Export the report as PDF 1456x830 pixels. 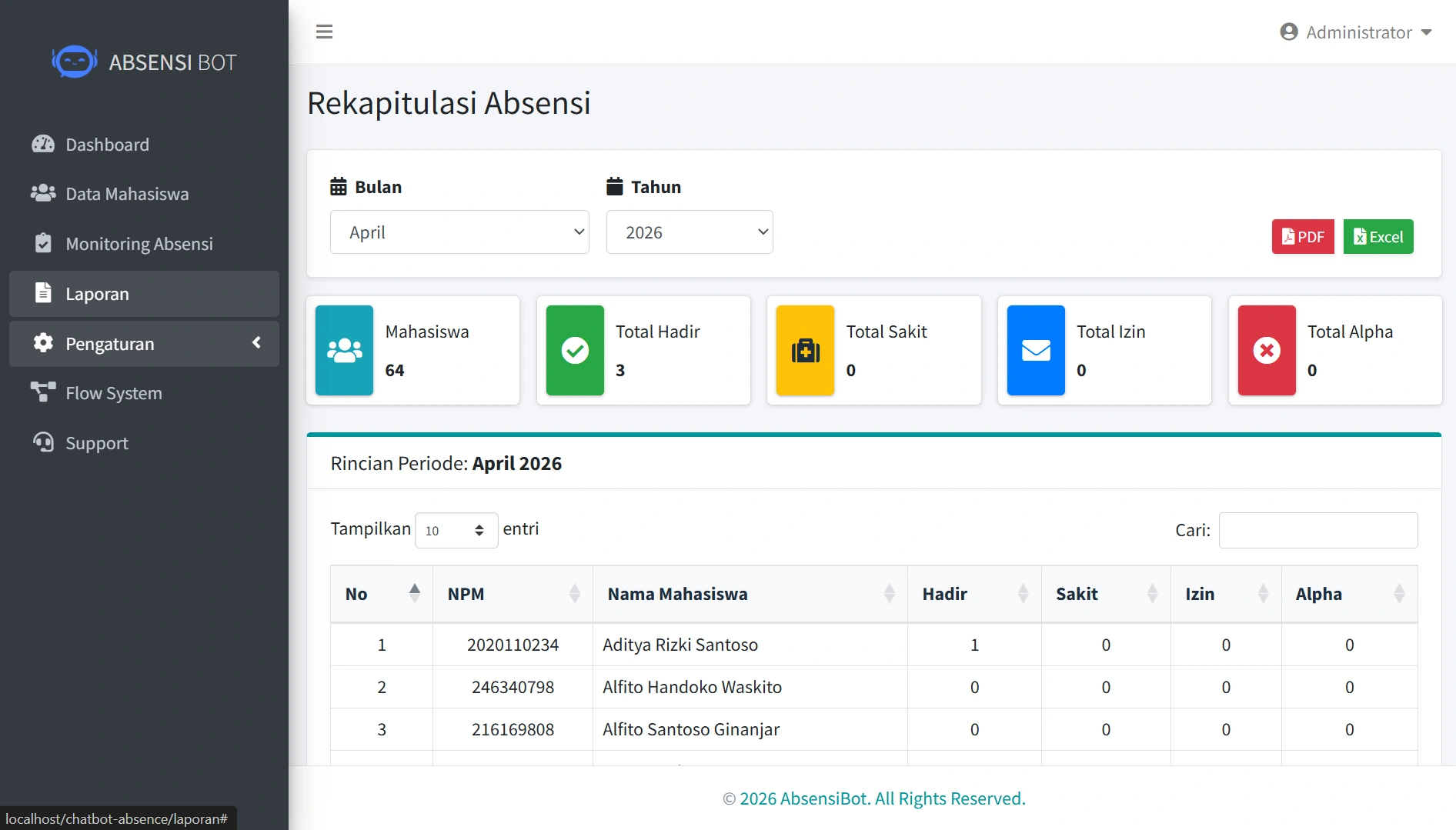pyautogui.click(x=1302, y=237)
